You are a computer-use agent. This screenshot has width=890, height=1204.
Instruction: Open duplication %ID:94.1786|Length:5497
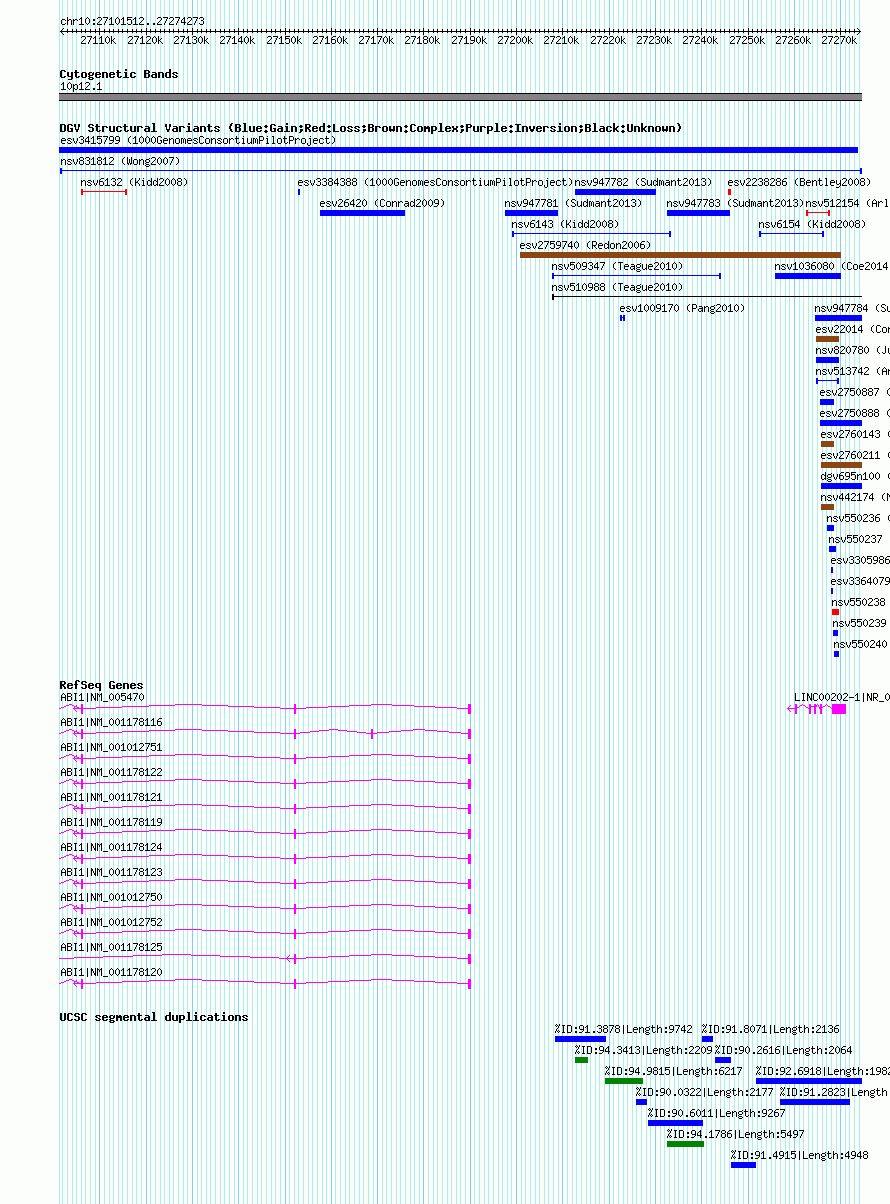pos(736,1134)
